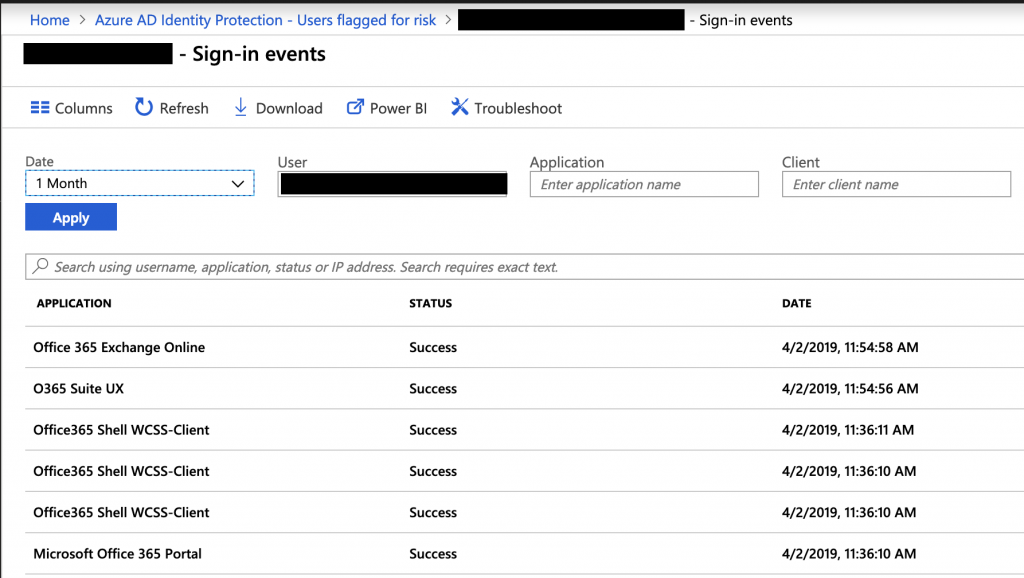Viewport: 1024px width, 578px height.
Task: Click the date 4/2/2019, 11:54:56 AM
Action: [850, 389]
